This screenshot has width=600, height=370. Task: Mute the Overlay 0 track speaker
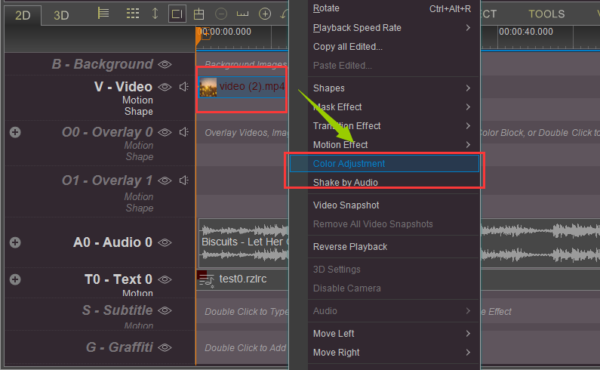tap(184, 132)
